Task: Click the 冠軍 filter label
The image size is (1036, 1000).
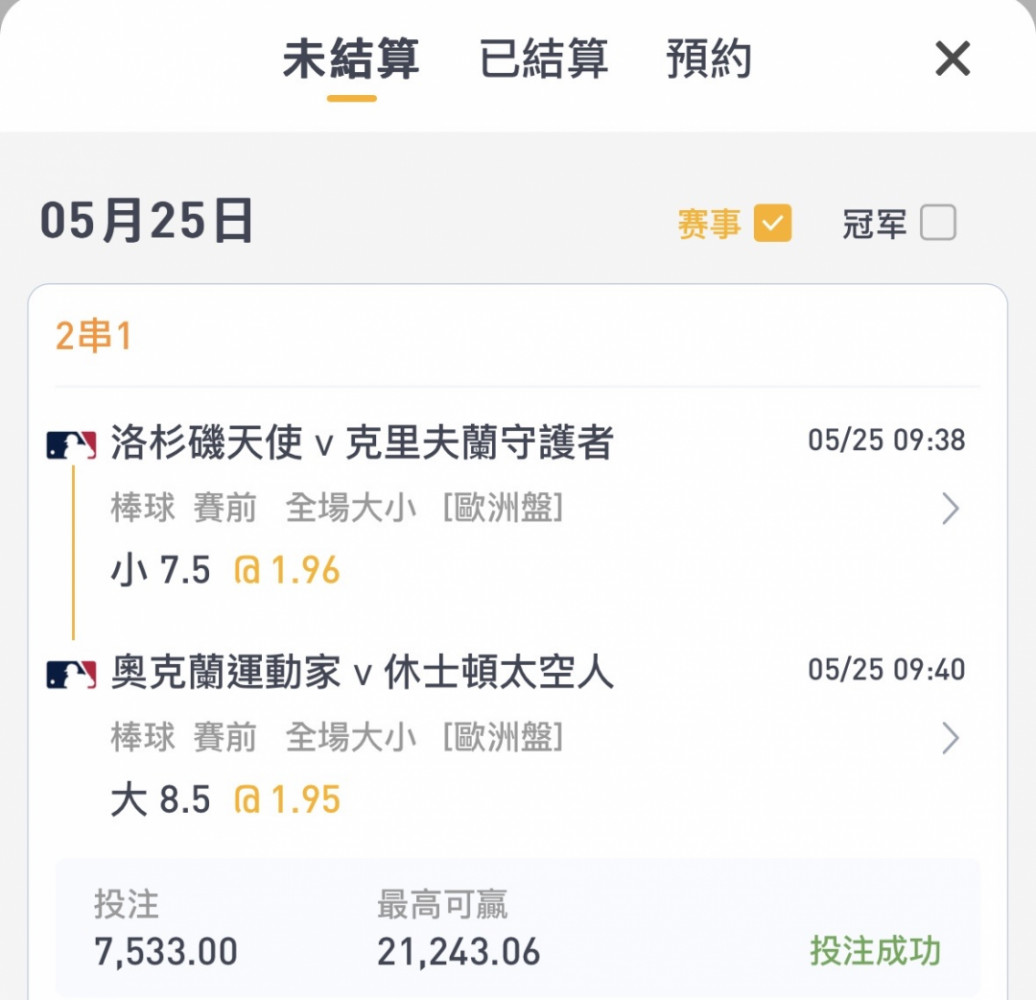Action: pos(874,223)
